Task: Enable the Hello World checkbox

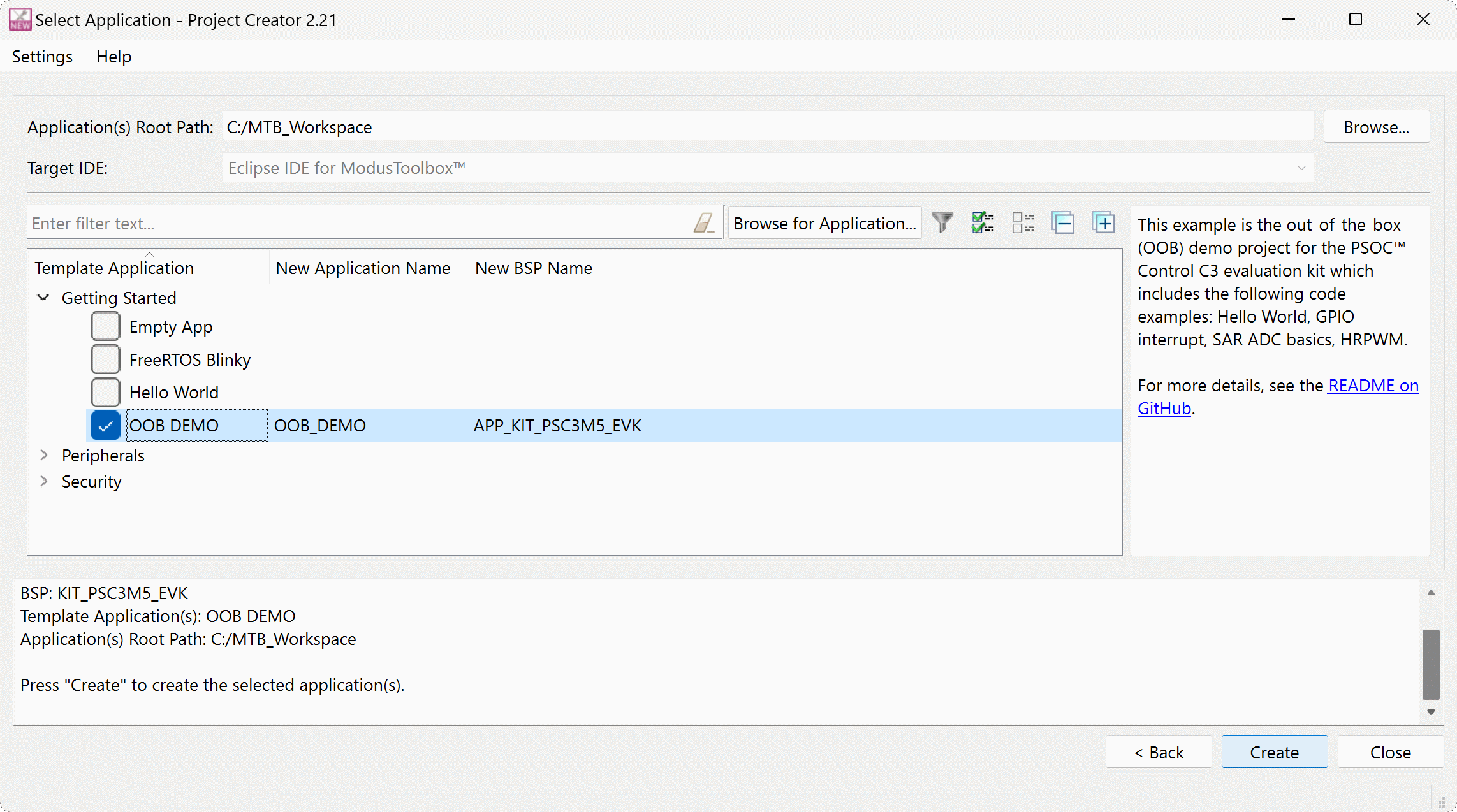Action: point(105,392)
